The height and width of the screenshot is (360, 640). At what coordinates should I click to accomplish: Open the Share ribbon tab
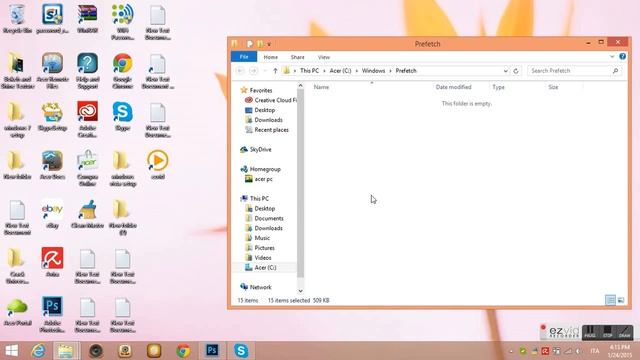298,57
